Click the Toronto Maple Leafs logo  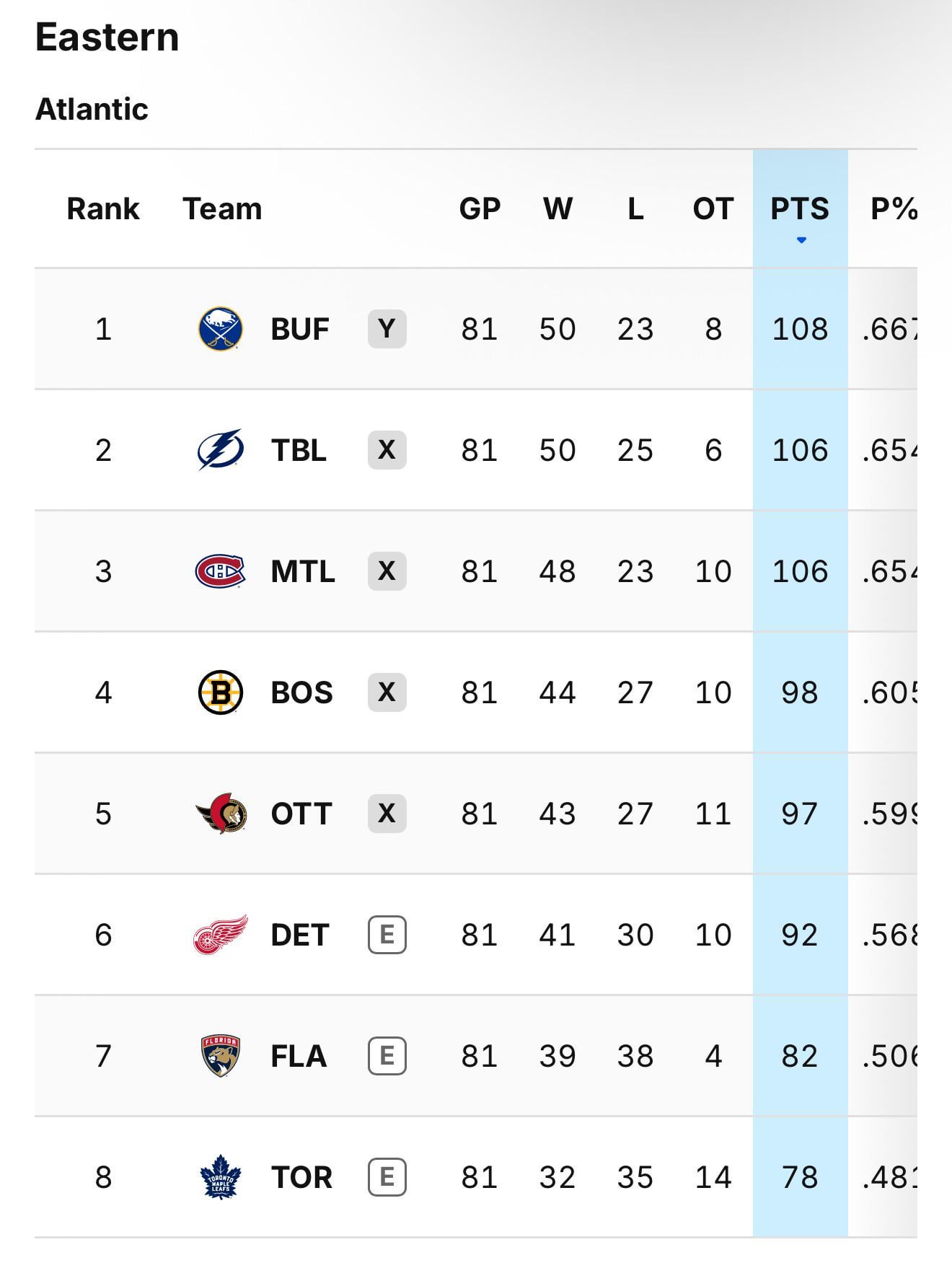221,1177
